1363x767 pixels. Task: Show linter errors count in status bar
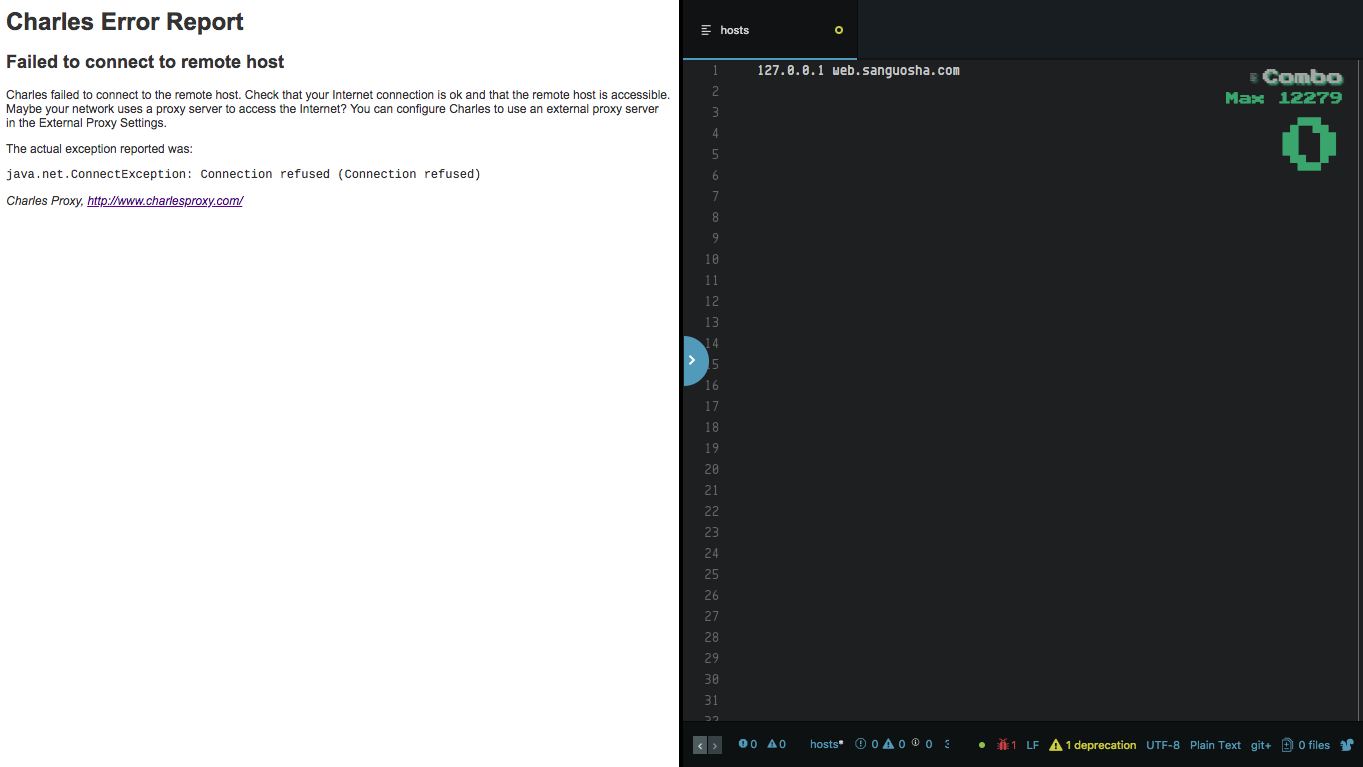(x=748, y=744)
